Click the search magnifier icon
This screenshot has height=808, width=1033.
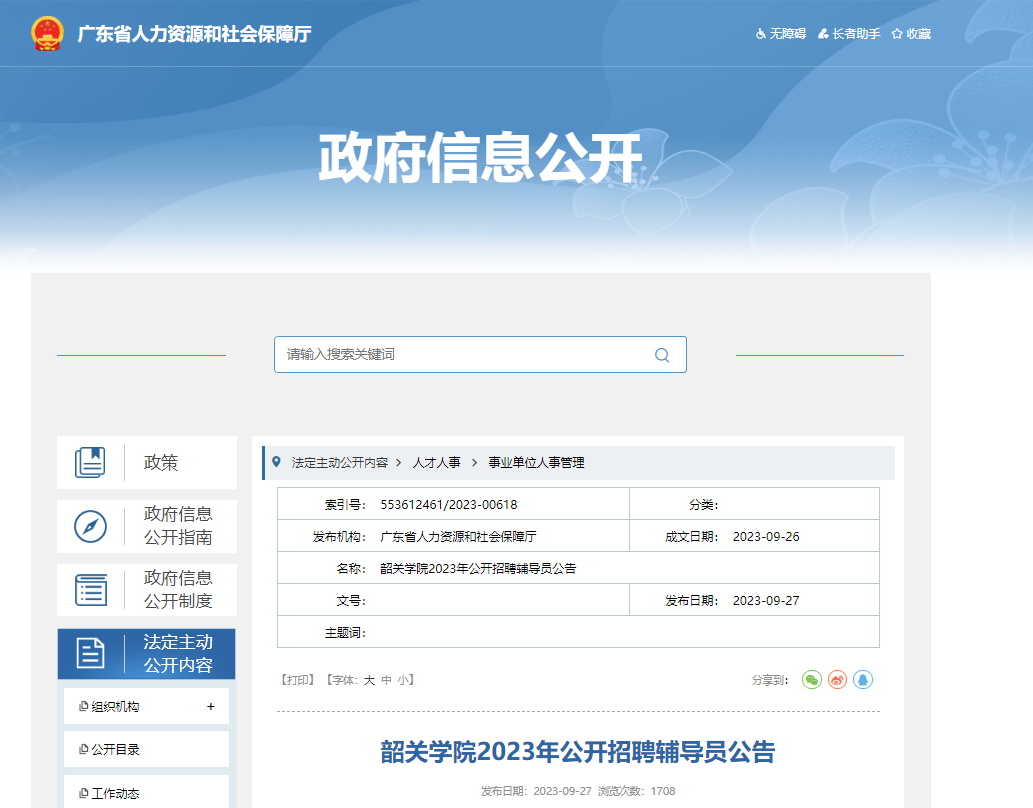[x=661, y=355]
